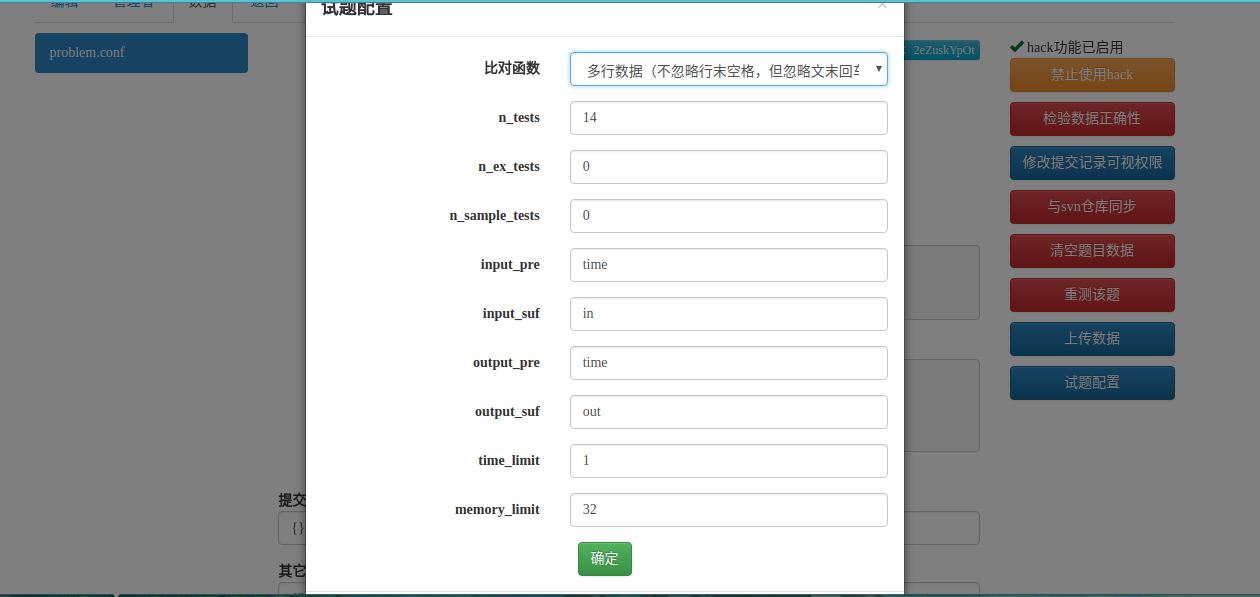1260x597 pixels.
Task: Click the input_pre field containing time
Action: pyautogui.click(x=729, y=265)
